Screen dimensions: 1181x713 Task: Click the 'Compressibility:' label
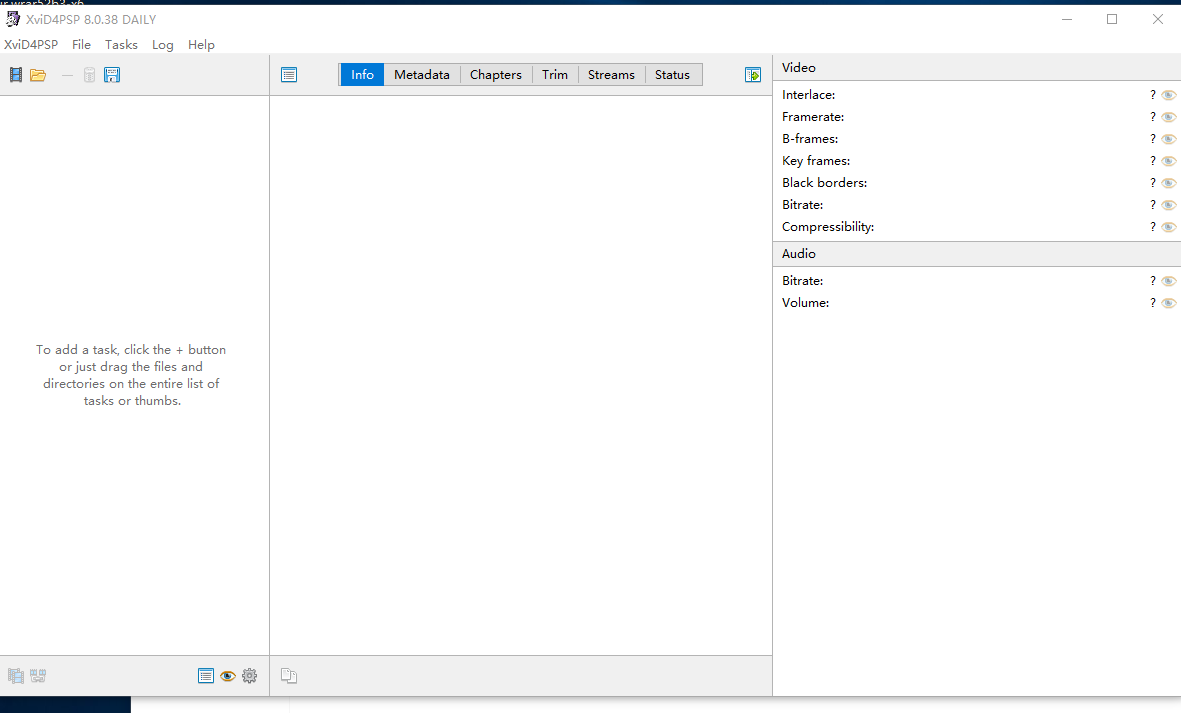pyautogui.click(x=828, y=227)
